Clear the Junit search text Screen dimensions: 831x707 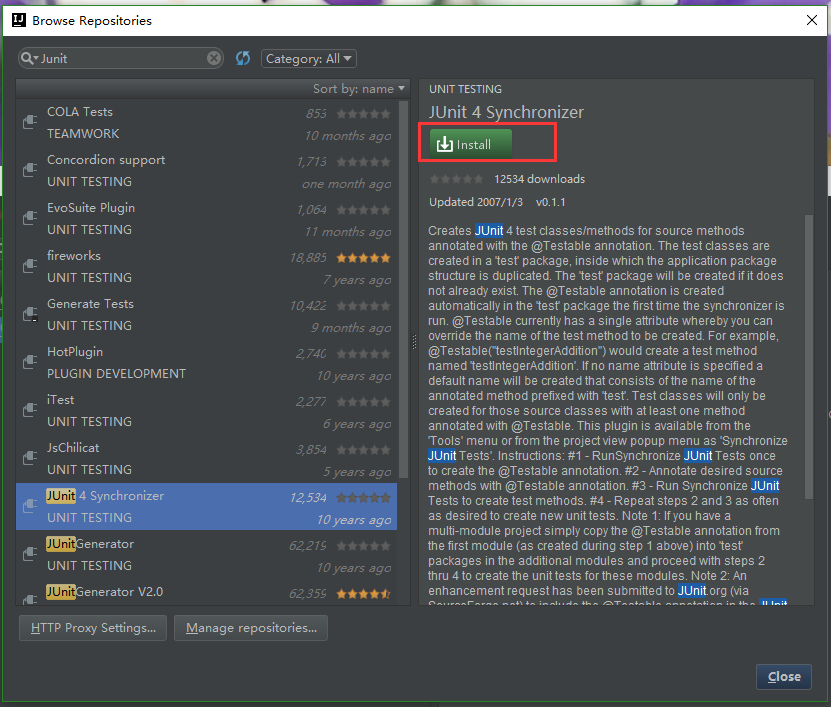coord(214,58)
